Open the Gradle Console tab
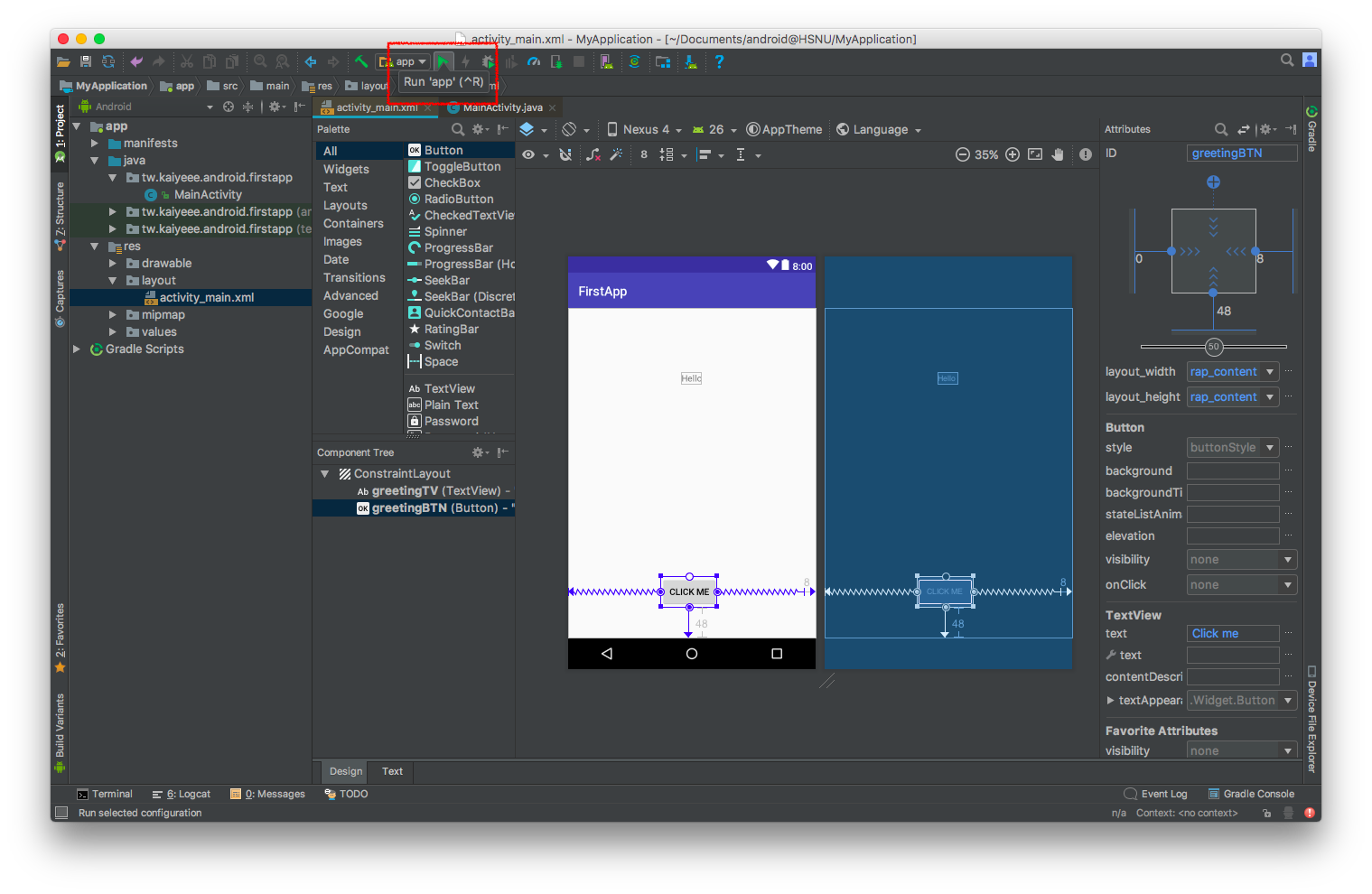 click(1251, 794)
